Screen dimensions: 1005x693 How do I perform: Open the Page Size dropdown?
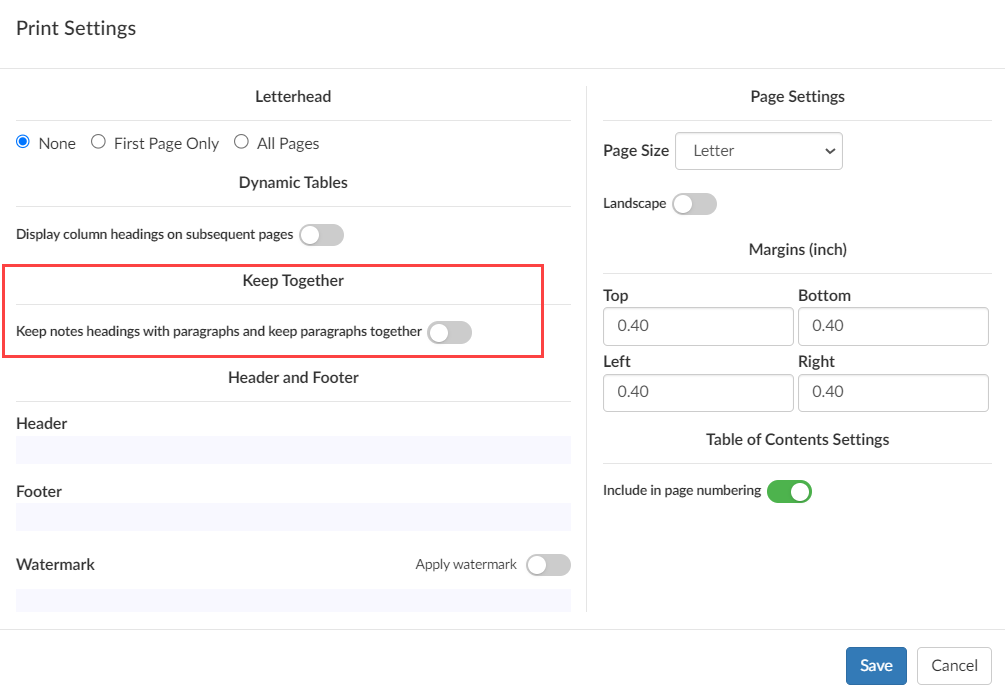point(758,151)
